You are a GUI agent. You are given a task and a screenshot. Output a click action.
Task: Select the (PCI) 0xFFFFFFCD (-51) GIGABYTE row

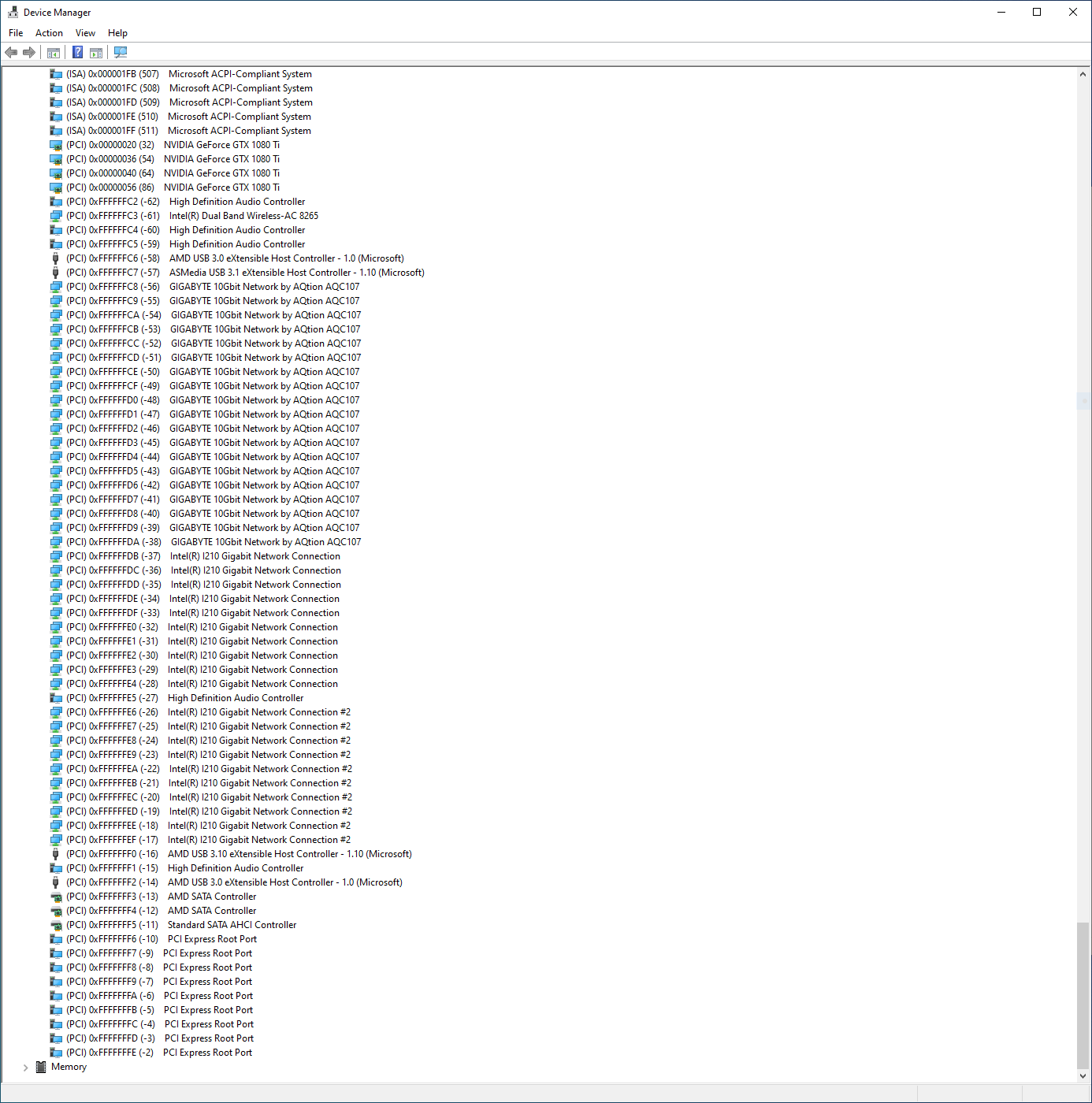click(x=214, y=358)
